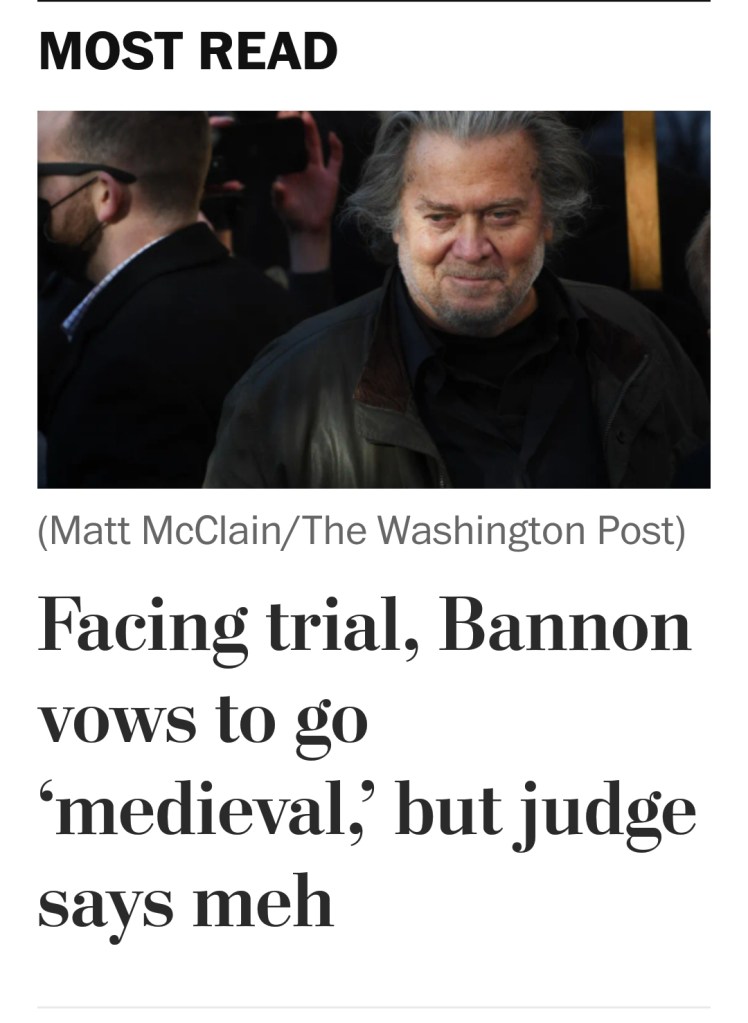The height and width of the screenshot is (1023, 748).
Task: Click the 'vows to go' headline line
Action: point(203,722)
